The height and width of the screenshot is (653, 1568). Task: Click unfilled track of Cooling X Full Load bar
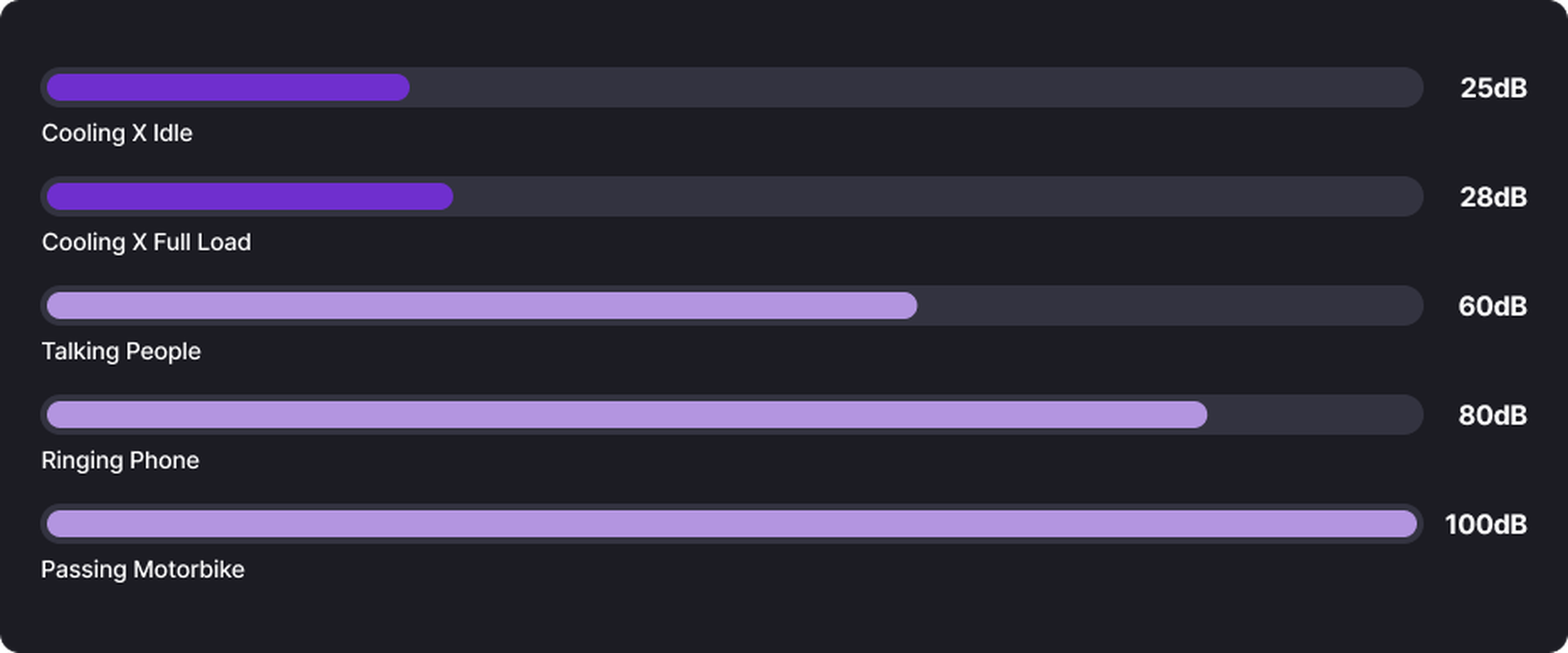tap(938, 197)
